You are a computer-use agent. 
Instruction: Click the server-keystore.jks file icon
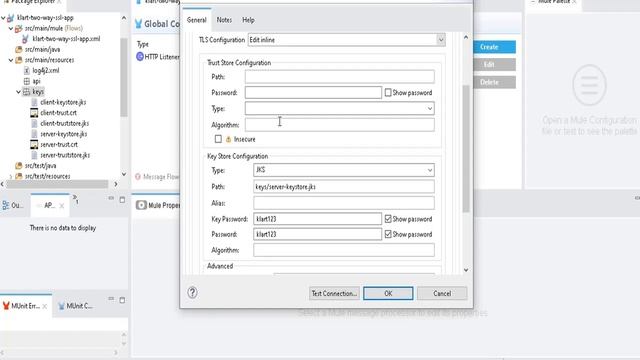[x=34, y=134]
